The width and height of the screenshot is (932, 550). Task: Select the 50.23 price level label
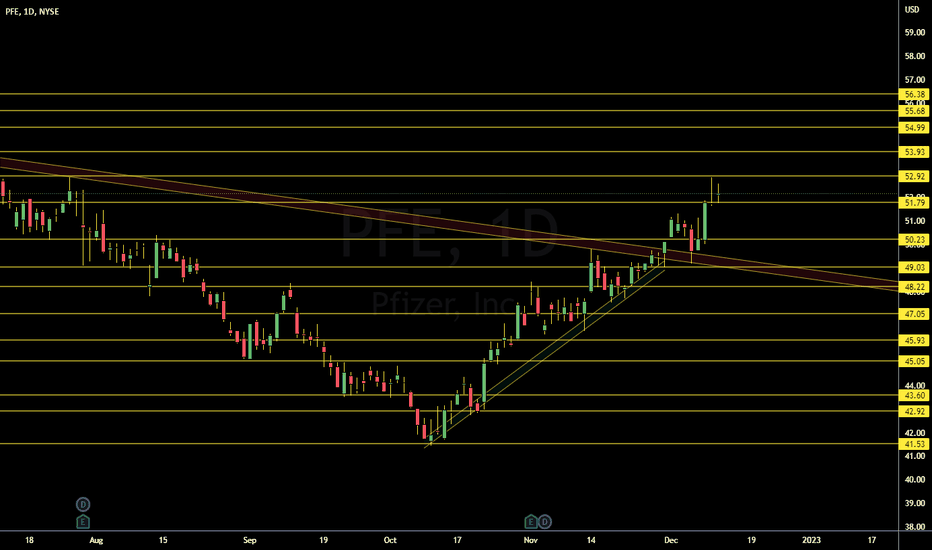(x=914, y=240)
